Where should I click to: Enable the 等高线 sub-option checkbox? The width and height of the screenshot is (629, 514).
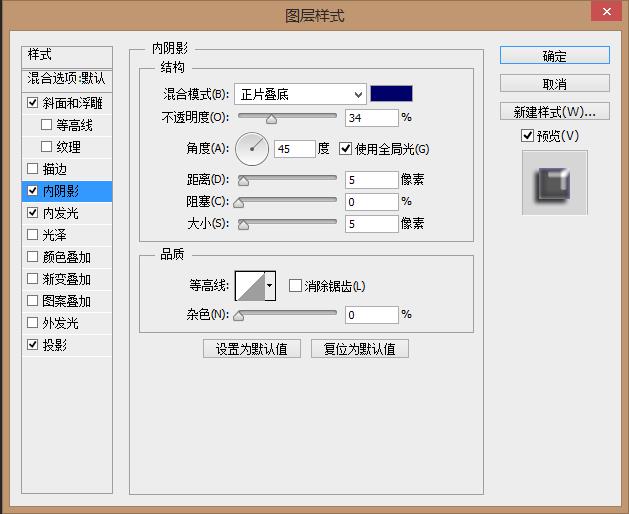[x=47, y=125]
